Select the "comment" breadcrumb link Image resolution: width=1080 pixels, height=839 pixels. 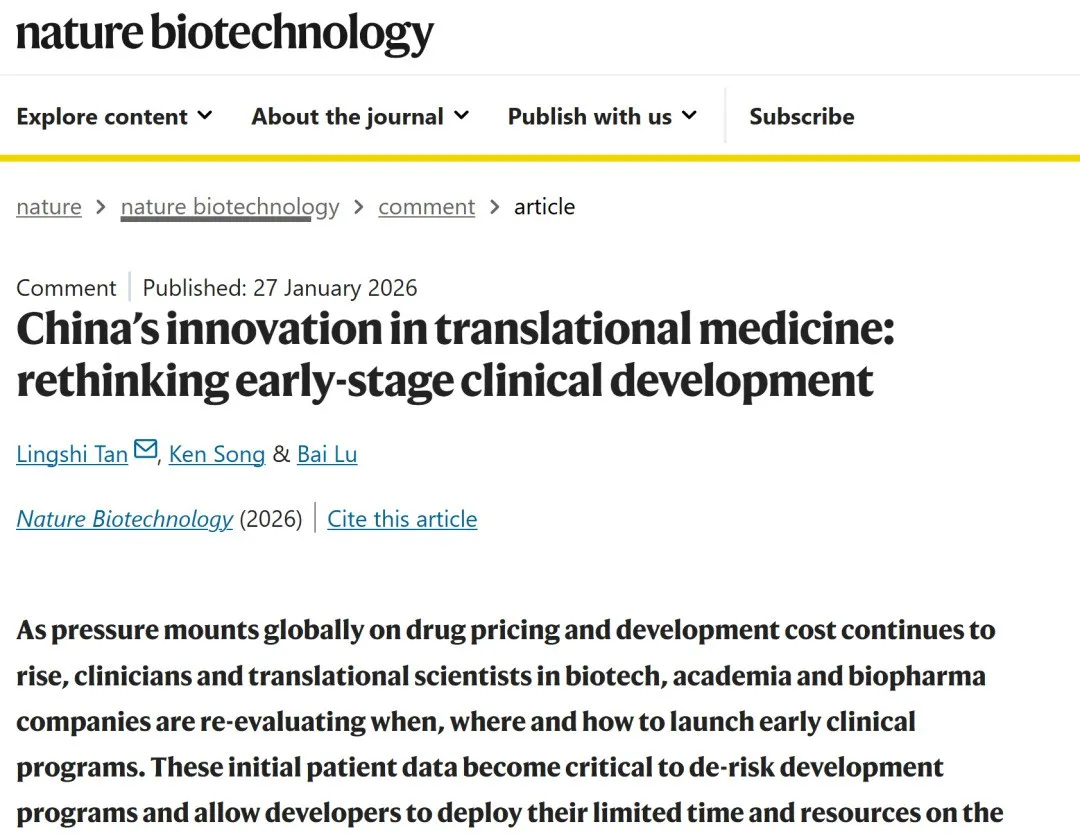click(x=426, y=207)
